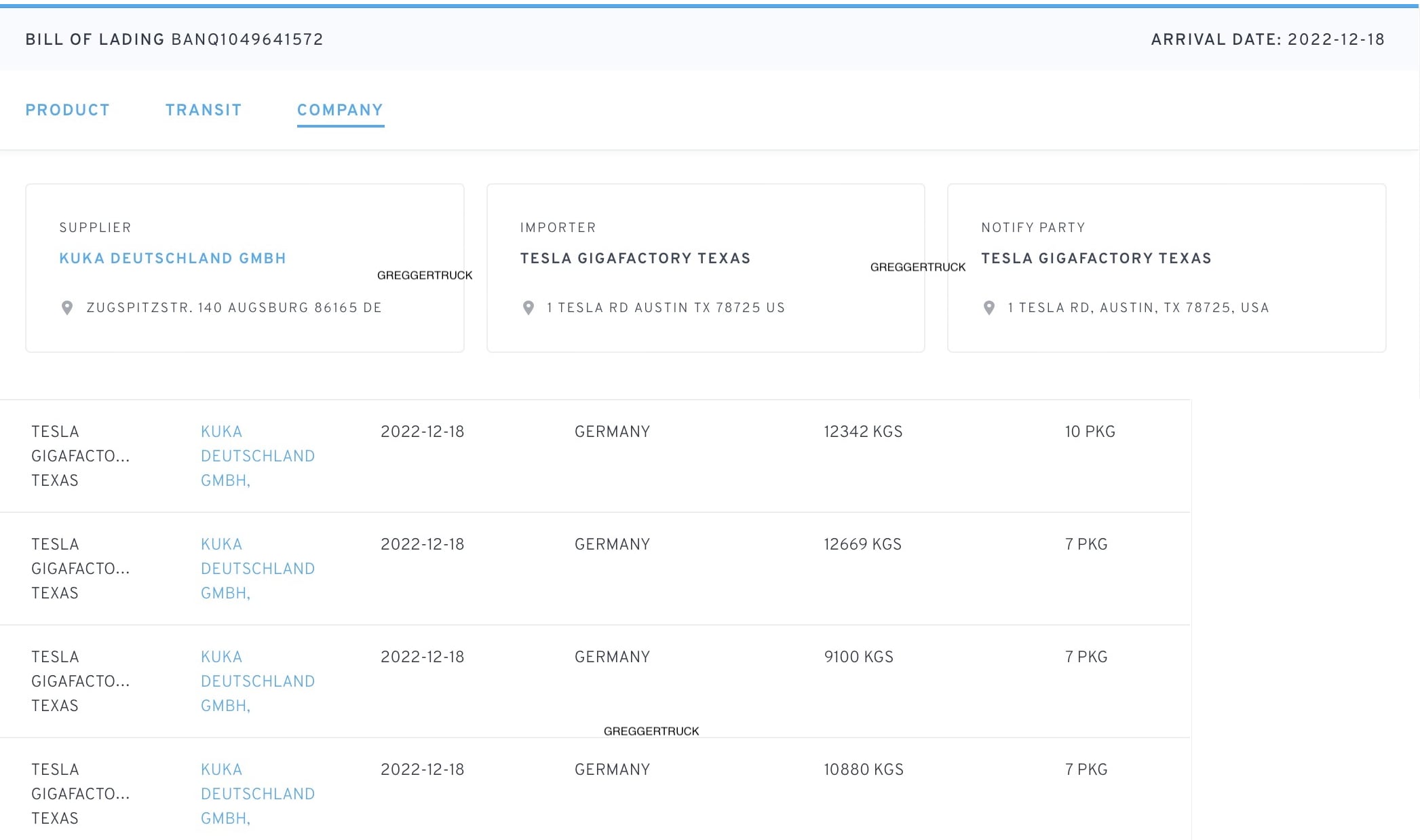Click TESLA GIGAFACTO... TEXAS in the 12669 KGS row
Image resolution: width=1420 pixels, height=840 pixels.
coord(80,569)
